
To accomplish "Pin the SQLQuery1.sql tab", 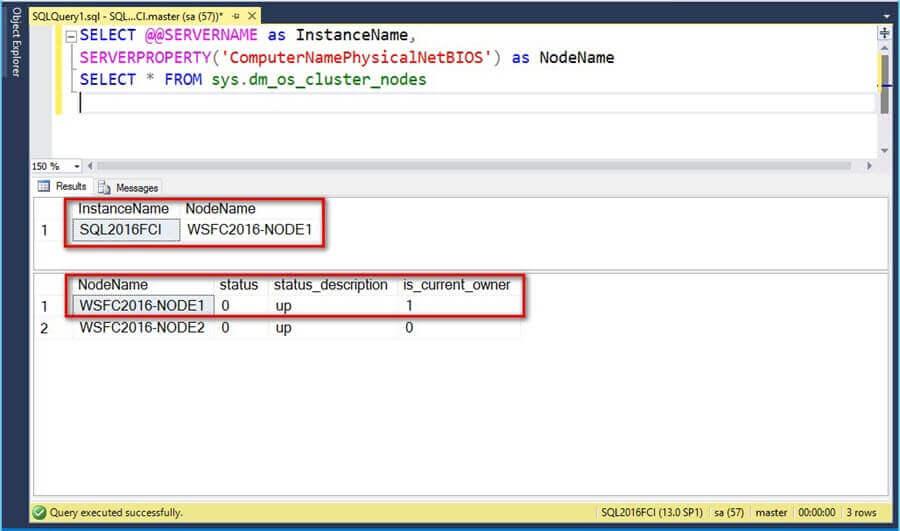I will [236, 16].
